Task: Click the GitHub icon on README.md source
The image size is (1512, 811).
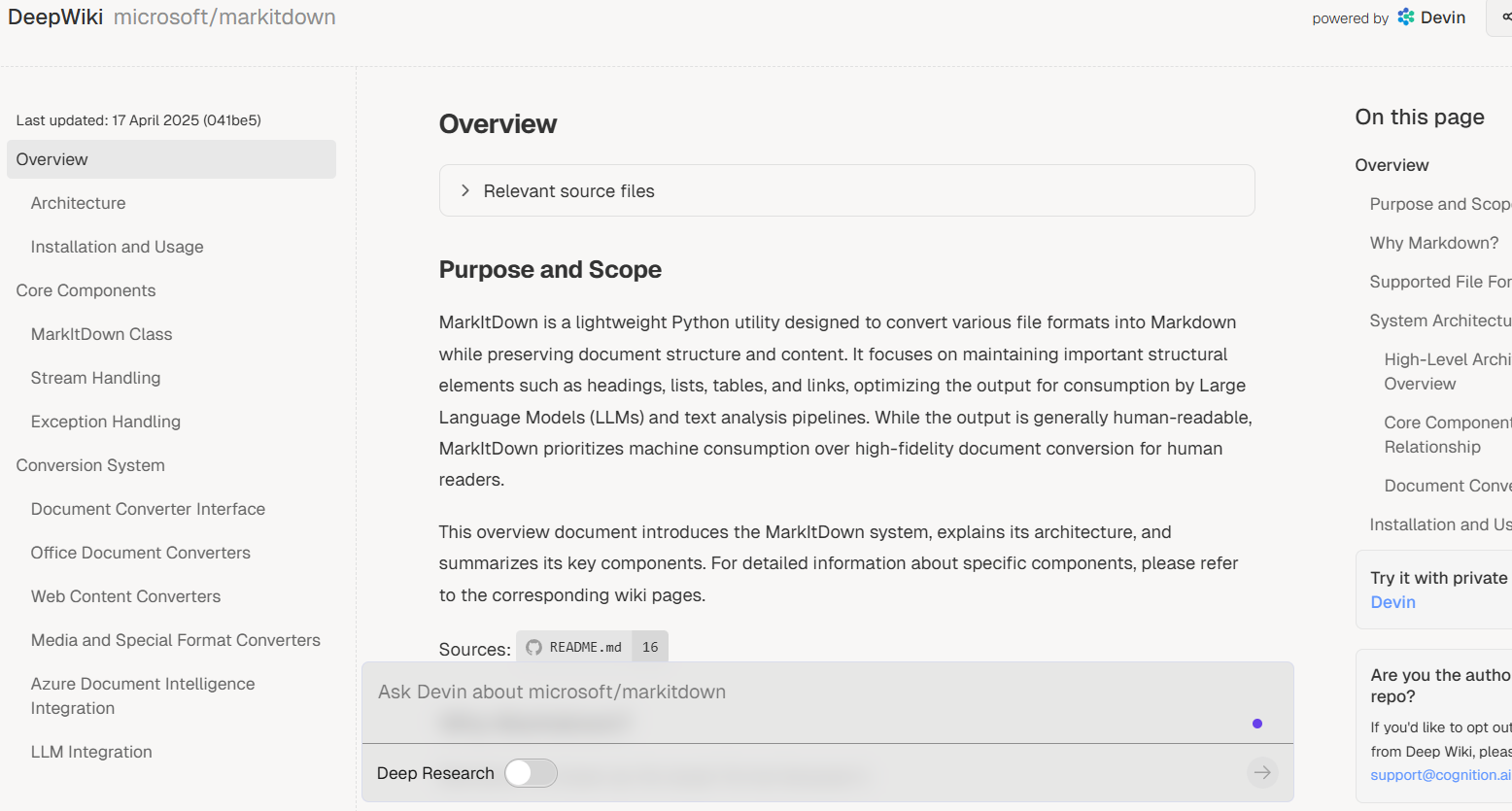Action: [x=533, y=648]
